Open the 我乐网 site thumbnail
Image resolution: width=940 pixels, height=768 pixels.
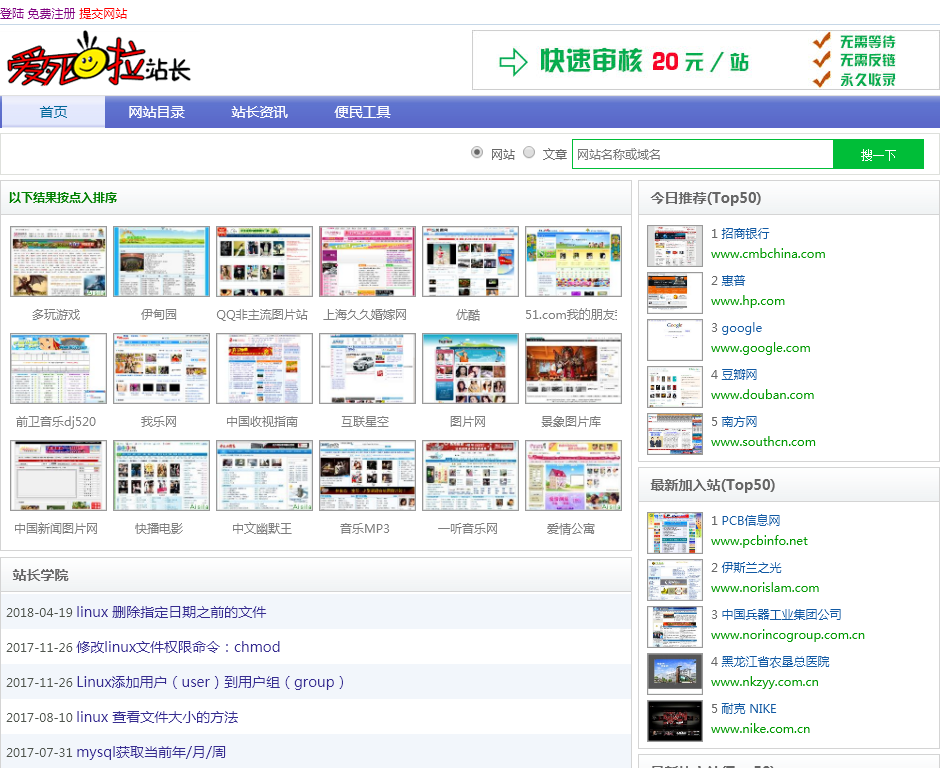(x=161, y=368)
